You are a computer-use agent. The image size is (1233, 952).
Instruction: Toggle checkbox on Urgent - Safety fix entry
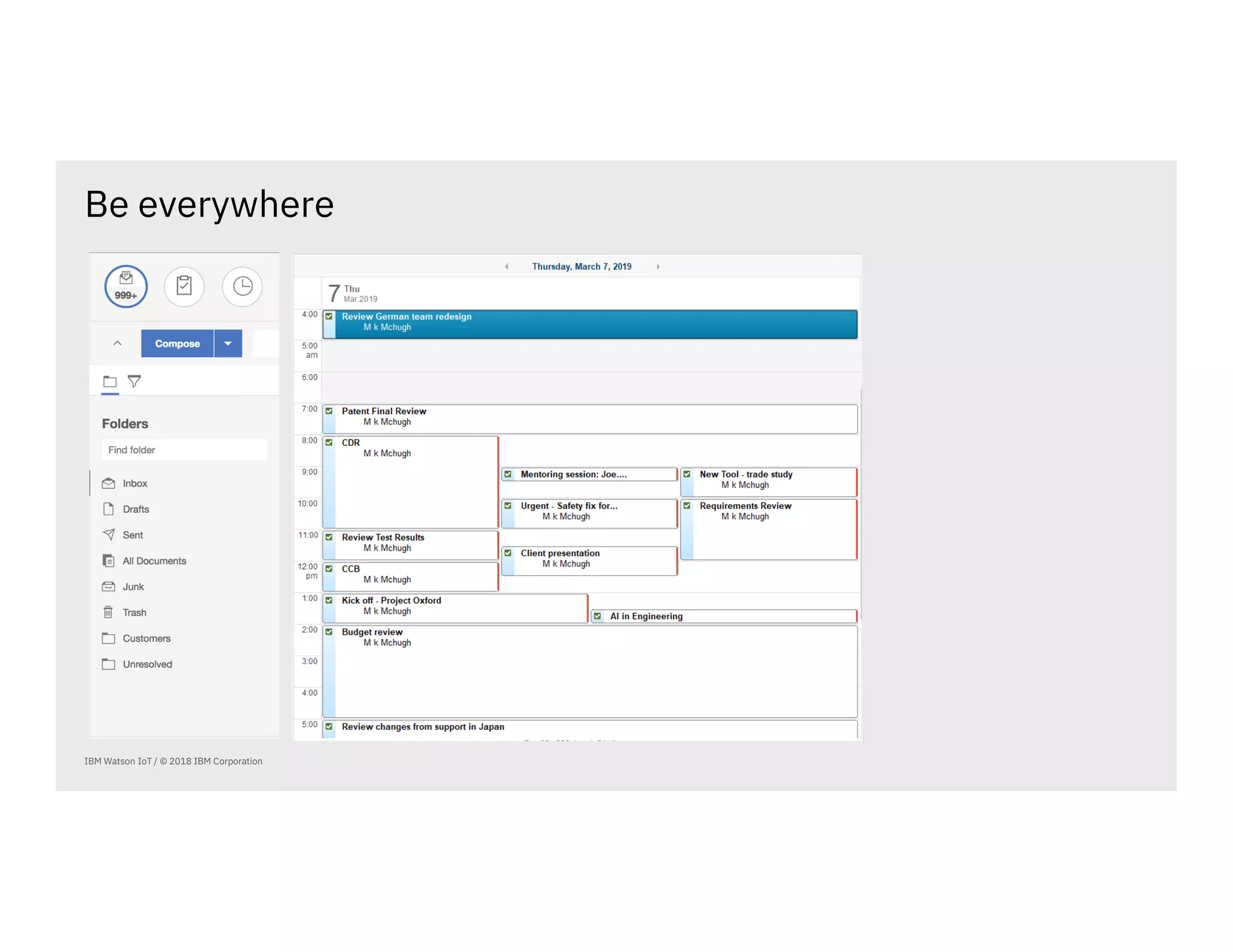click(508, 506)
